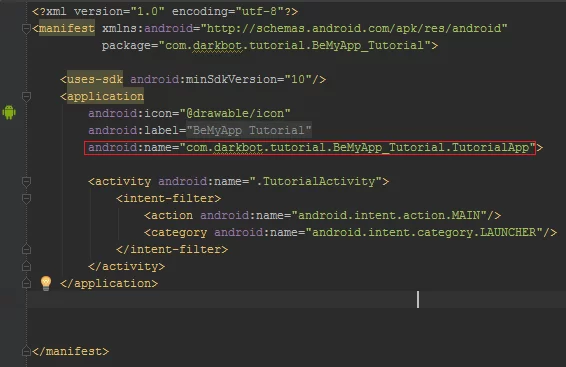The height and width of the screenshot is (367, 566).
Task: Click the android:label value "BeMyApp Tutorial"
Action: [249, 130]
